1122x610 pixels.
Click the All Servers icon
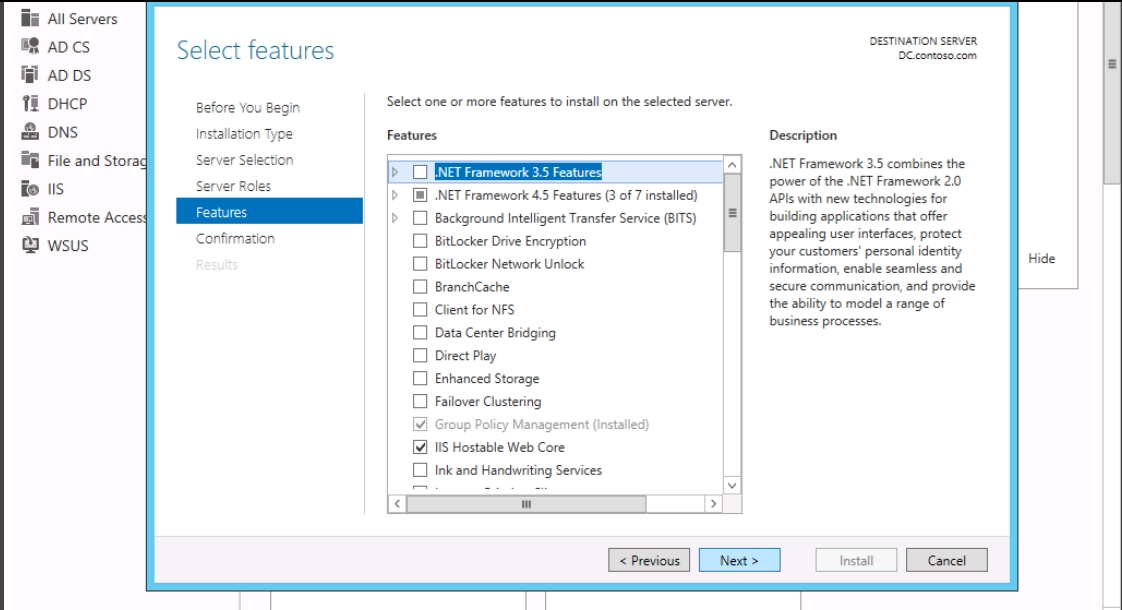30,18
